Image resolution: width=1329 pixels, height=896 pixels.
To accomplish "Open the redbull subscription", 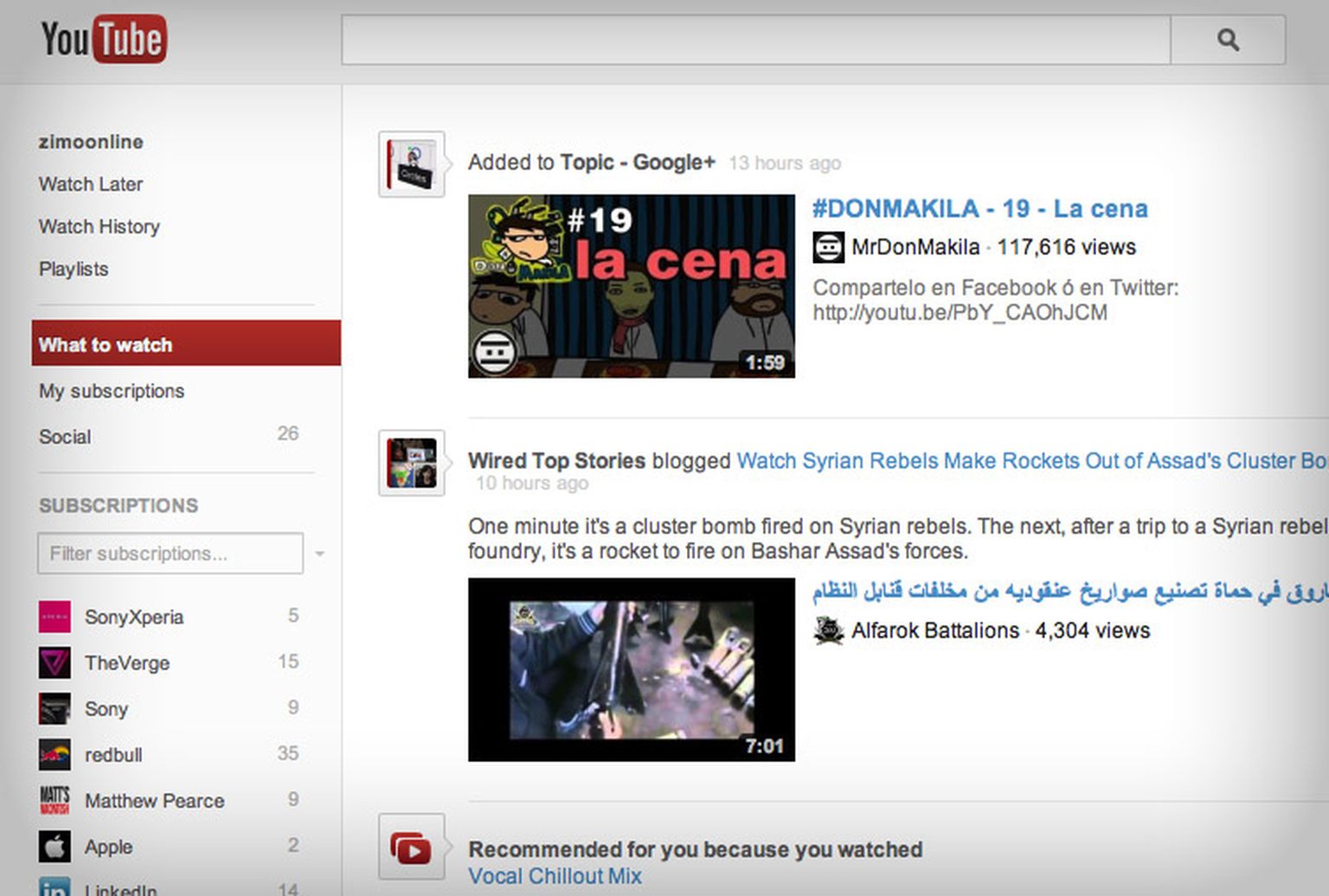I will (x=113, y=755).
